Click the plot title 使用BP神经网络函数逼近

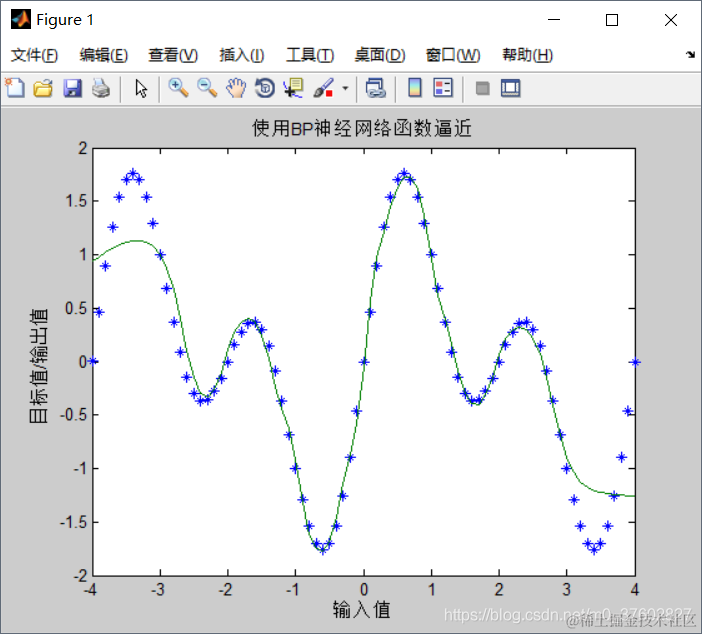(x=362, y=128)
